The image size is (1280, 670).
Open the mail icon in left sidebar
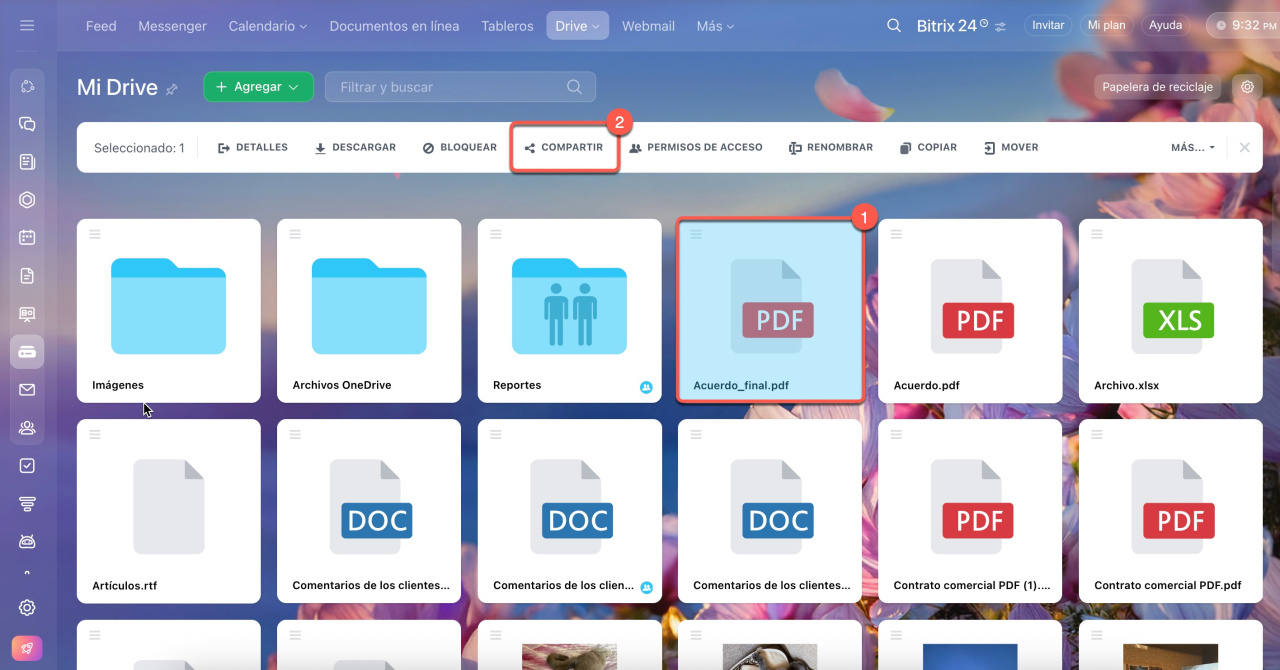27,390
